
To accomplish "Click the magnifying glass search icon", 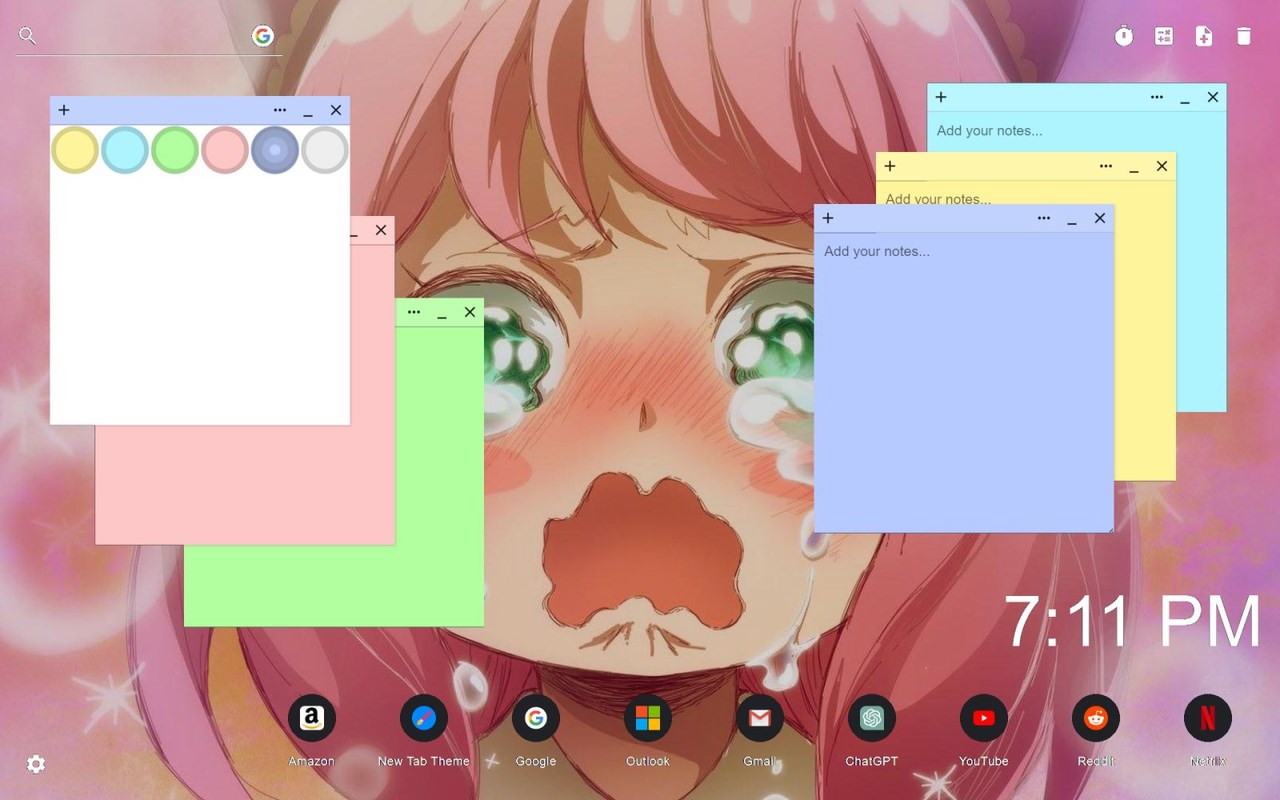I will (x=28, y=36).
